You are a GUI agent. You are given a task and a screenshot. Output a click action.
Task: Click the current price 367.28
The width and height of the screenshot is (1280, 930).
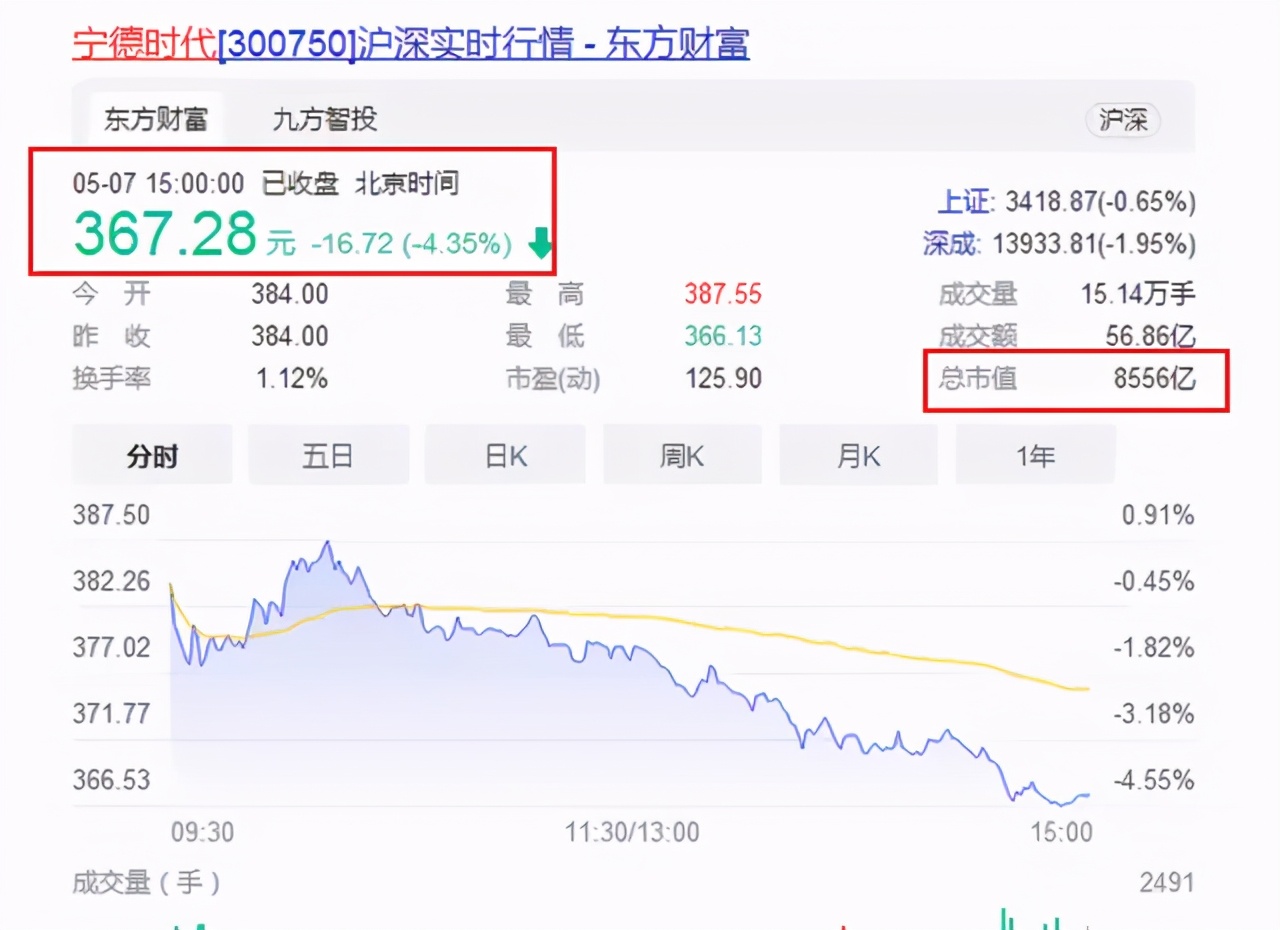[x=164, y=235]
